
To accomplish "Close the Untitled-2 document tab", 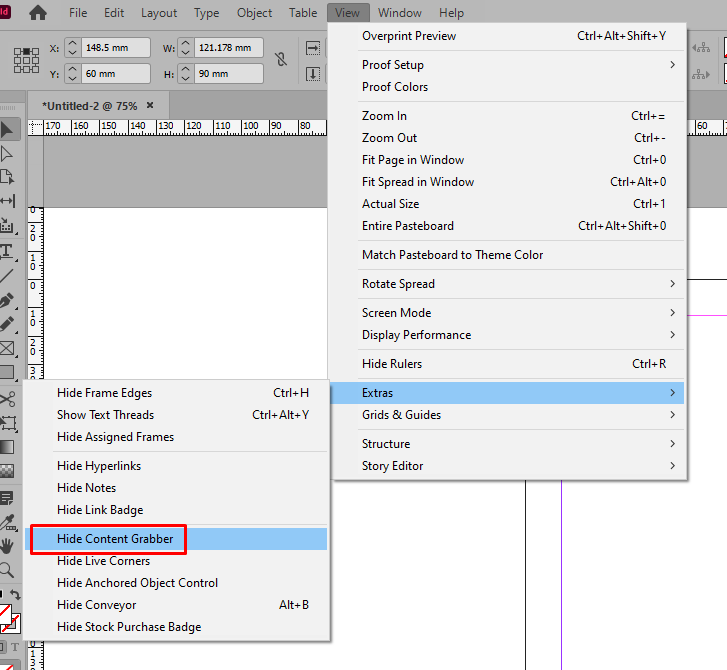I will click(x=150, y=105).
